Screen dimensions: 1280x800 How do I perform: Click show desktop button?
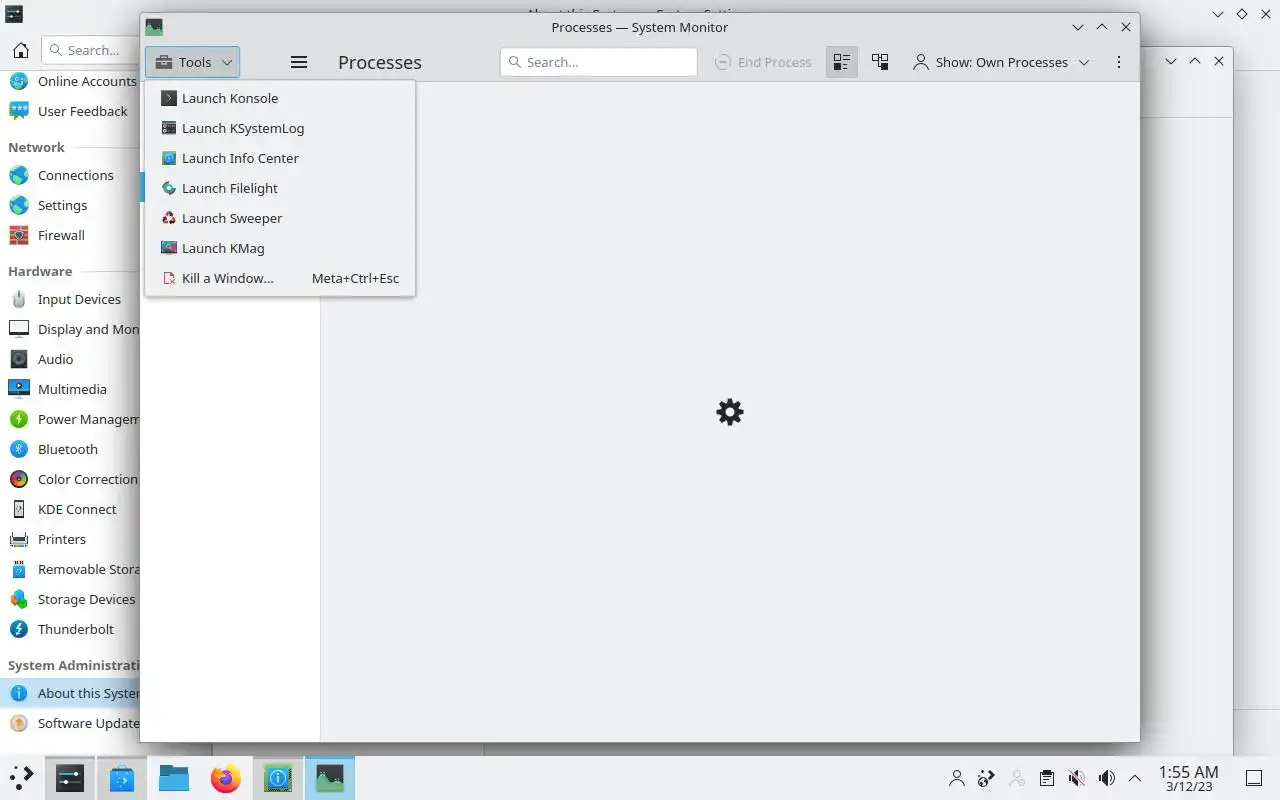click(x=1254, y=778)
